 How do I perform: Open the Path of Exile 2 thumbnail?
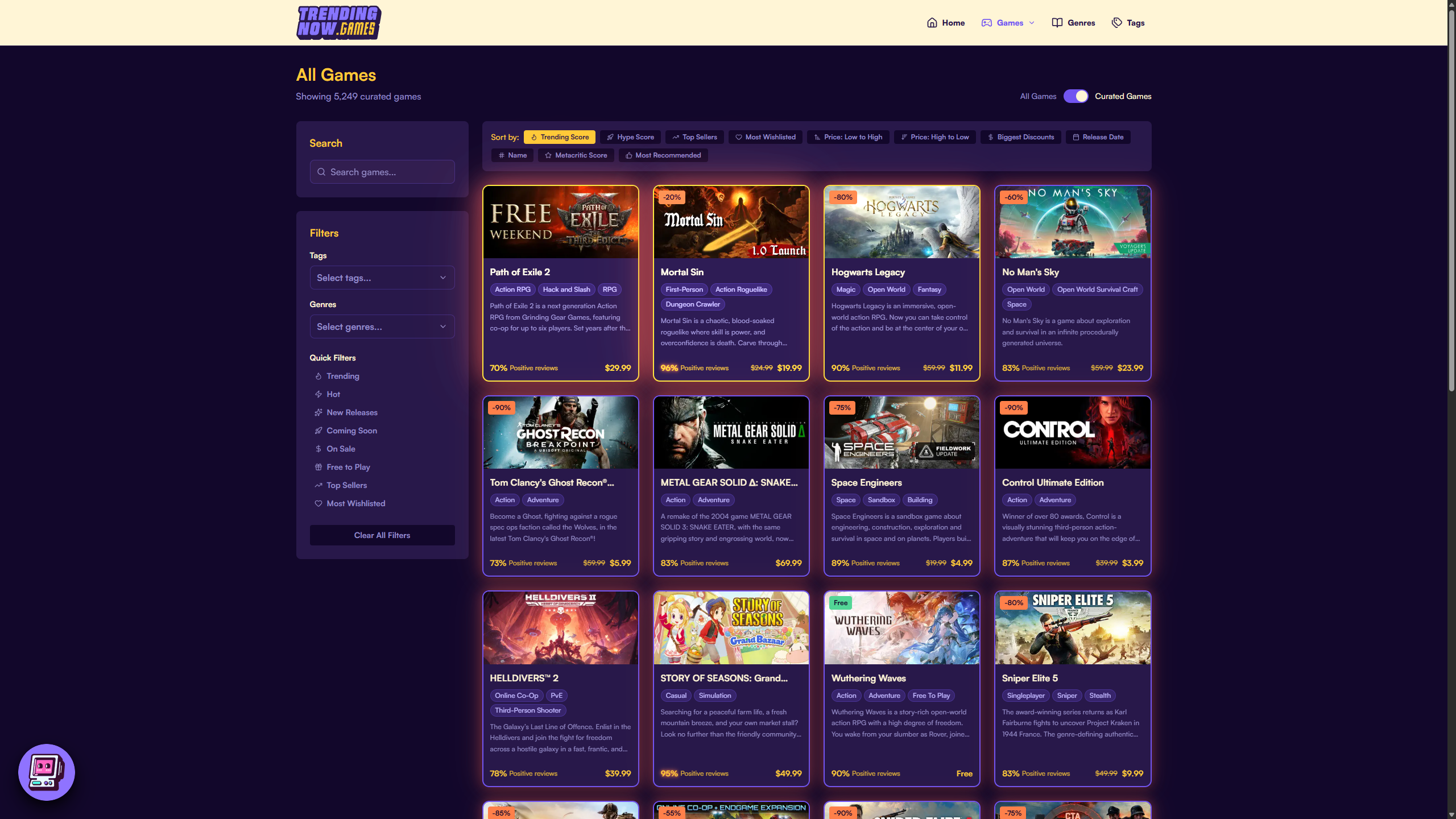coord(561,222)
